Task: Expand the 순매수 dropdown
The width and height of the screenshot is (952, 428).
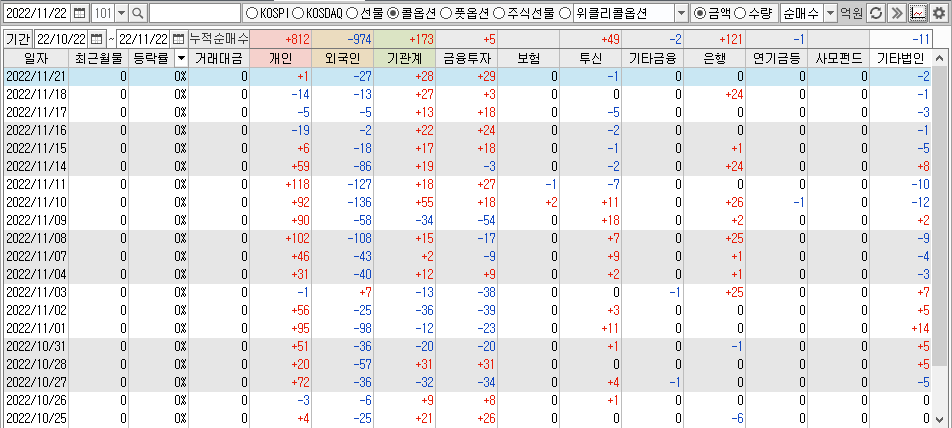Action: (x=830, y=13)
